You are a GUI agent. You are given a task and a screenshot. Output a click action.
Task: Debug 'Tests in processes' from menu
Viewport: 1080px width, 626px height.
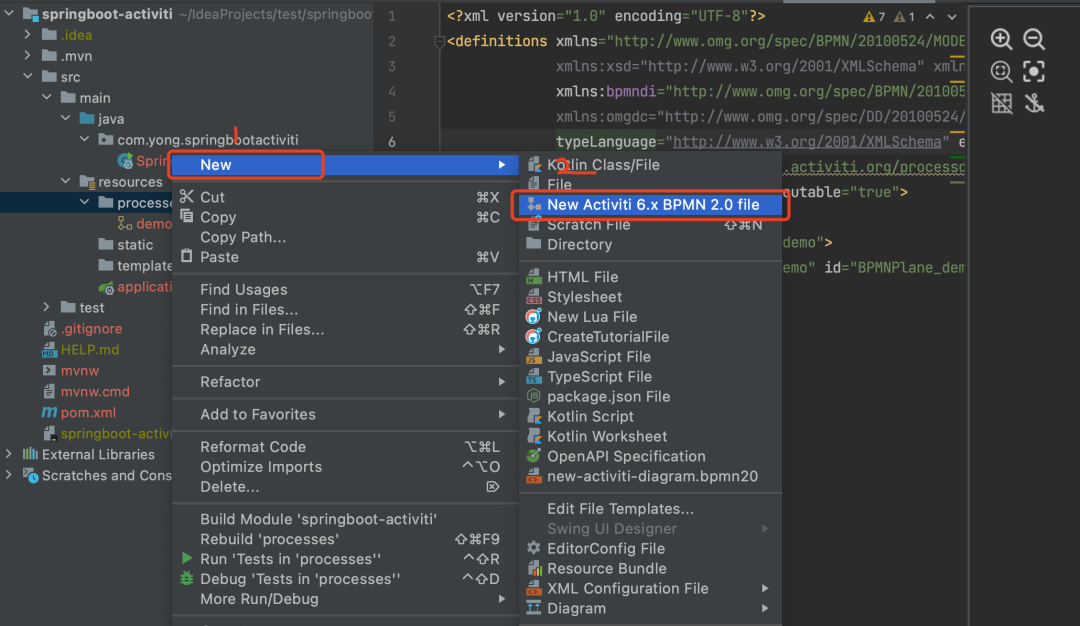click(x=344, y=579)
